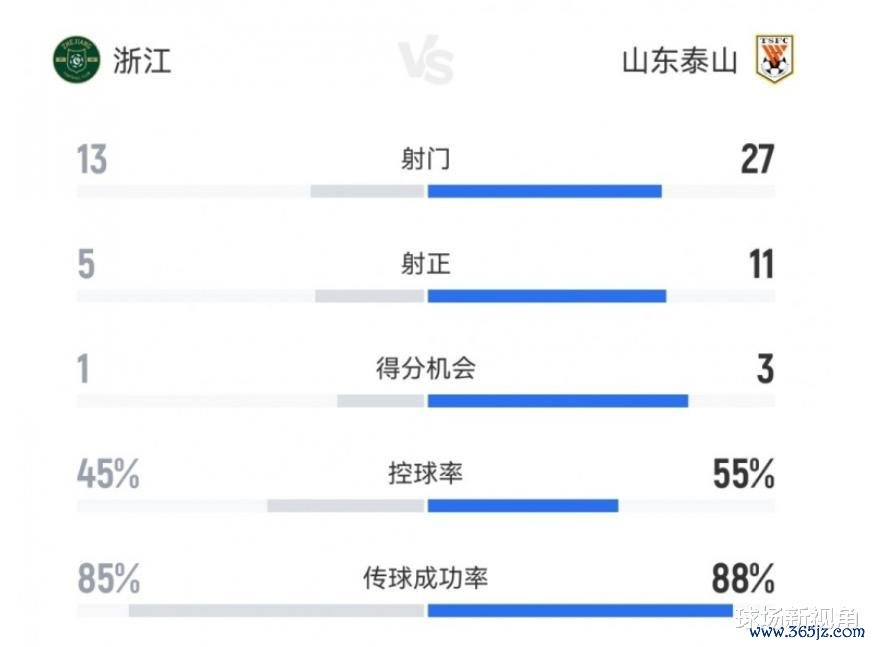Image resolution: width=872 pixels, height=647 pixels.
Task: Click Shandong's shots on target value 11
Action: tap(760, 265)
